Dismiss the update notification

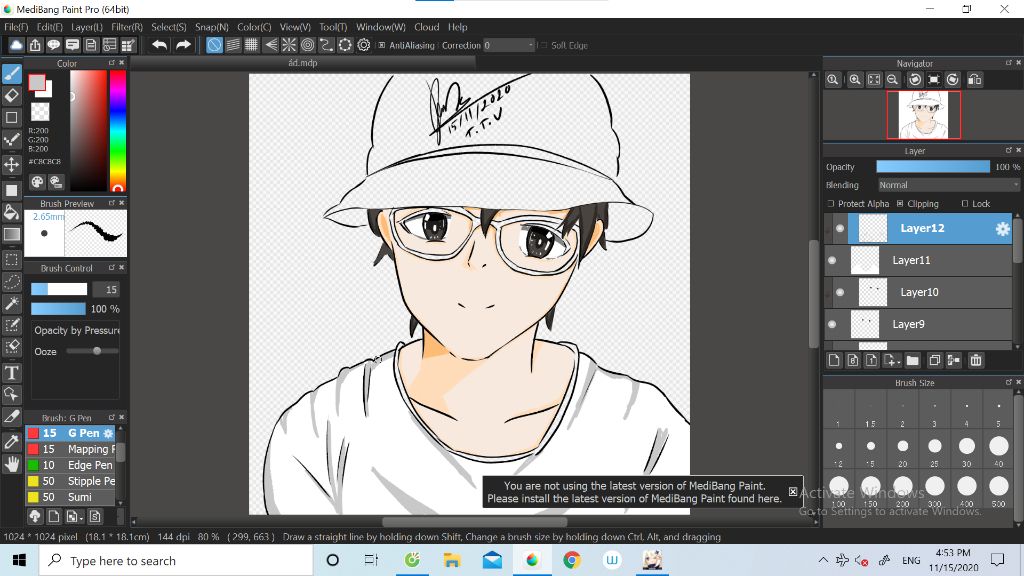[x=793, y=492]
